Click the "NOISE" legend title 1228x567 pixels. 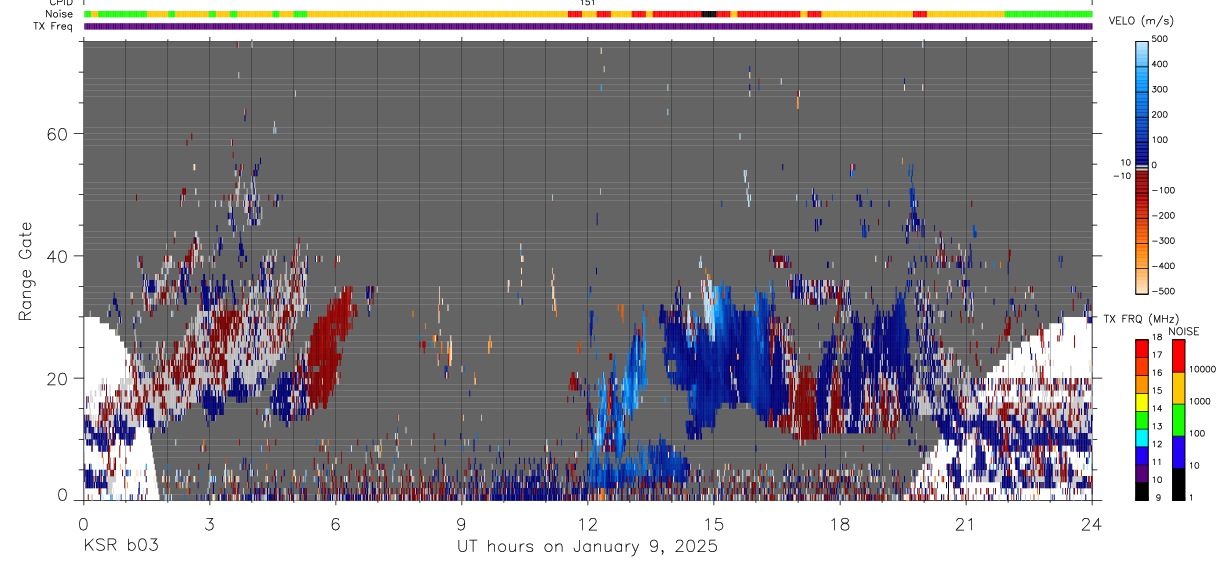coord(1184,331)
